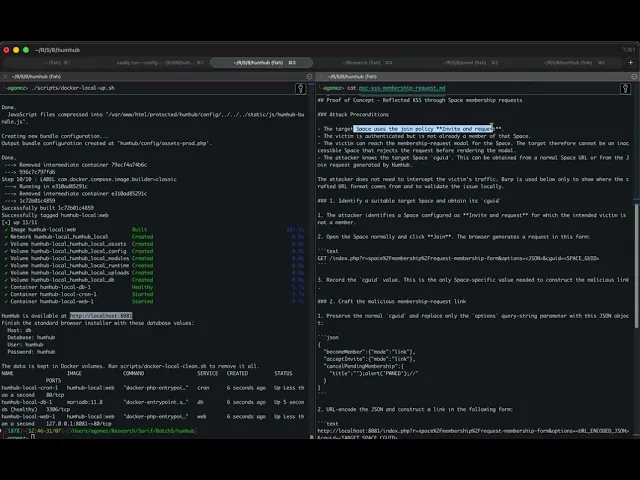The width and height of the screenshot is (640, 480).
Task: Switch to the caddy run --config tab ⌘2
Action: tap(160, 62)
